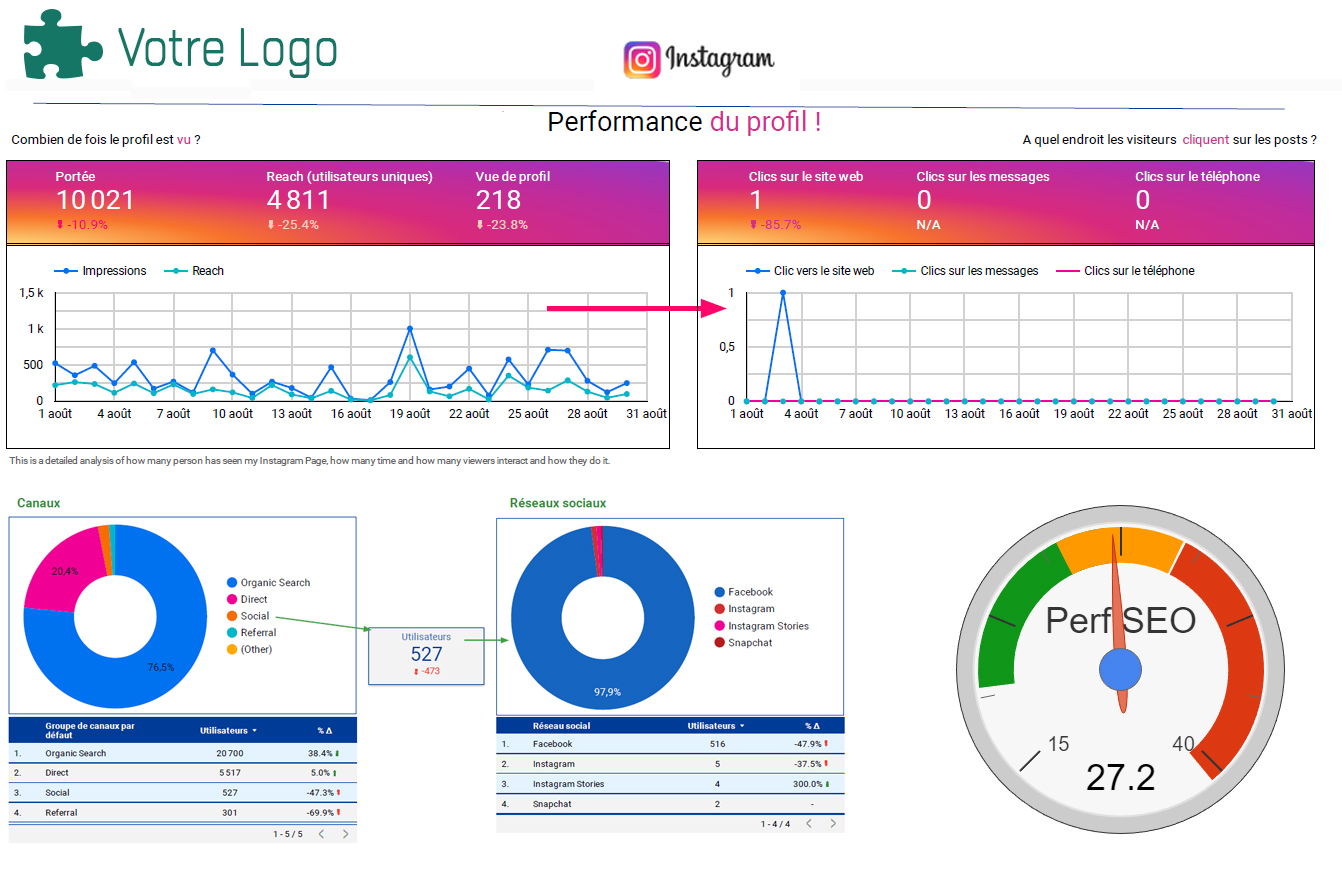Click the 19 août peak on Impressions line
Viewport: 1342px width, 870px height.
tap(410, 328)
